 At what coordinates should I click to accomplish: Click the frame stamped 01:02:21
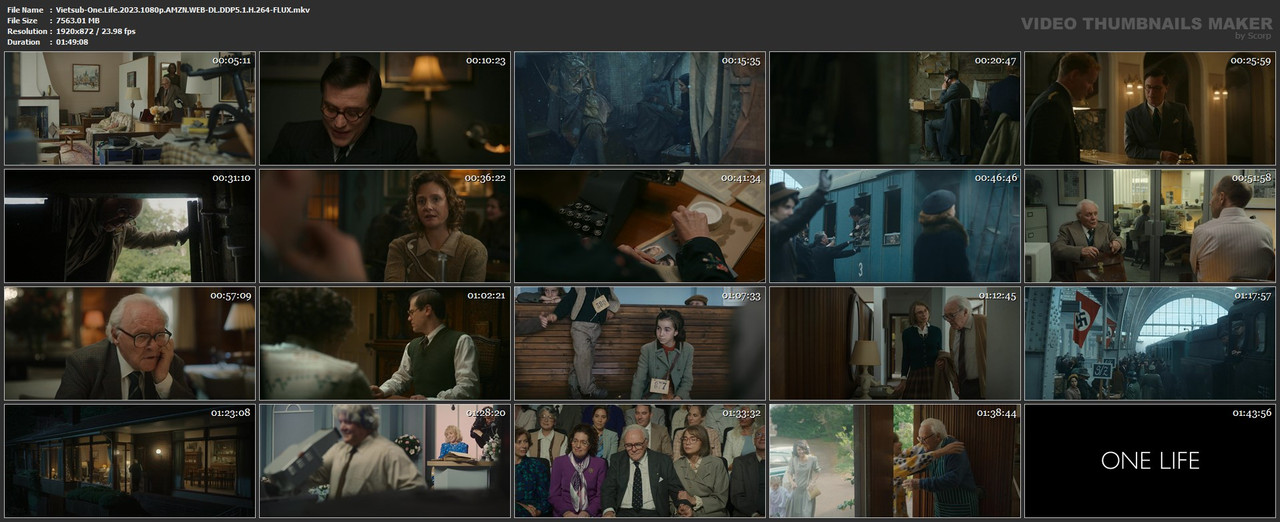point(385,343)
